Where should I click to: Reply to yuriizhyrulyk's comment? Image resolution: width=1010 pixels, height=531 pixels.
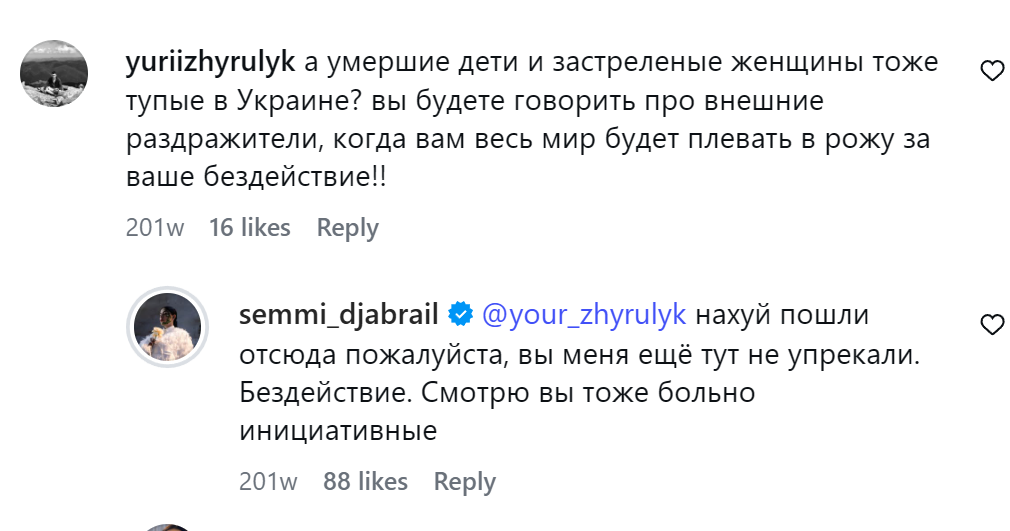(347, 228)
